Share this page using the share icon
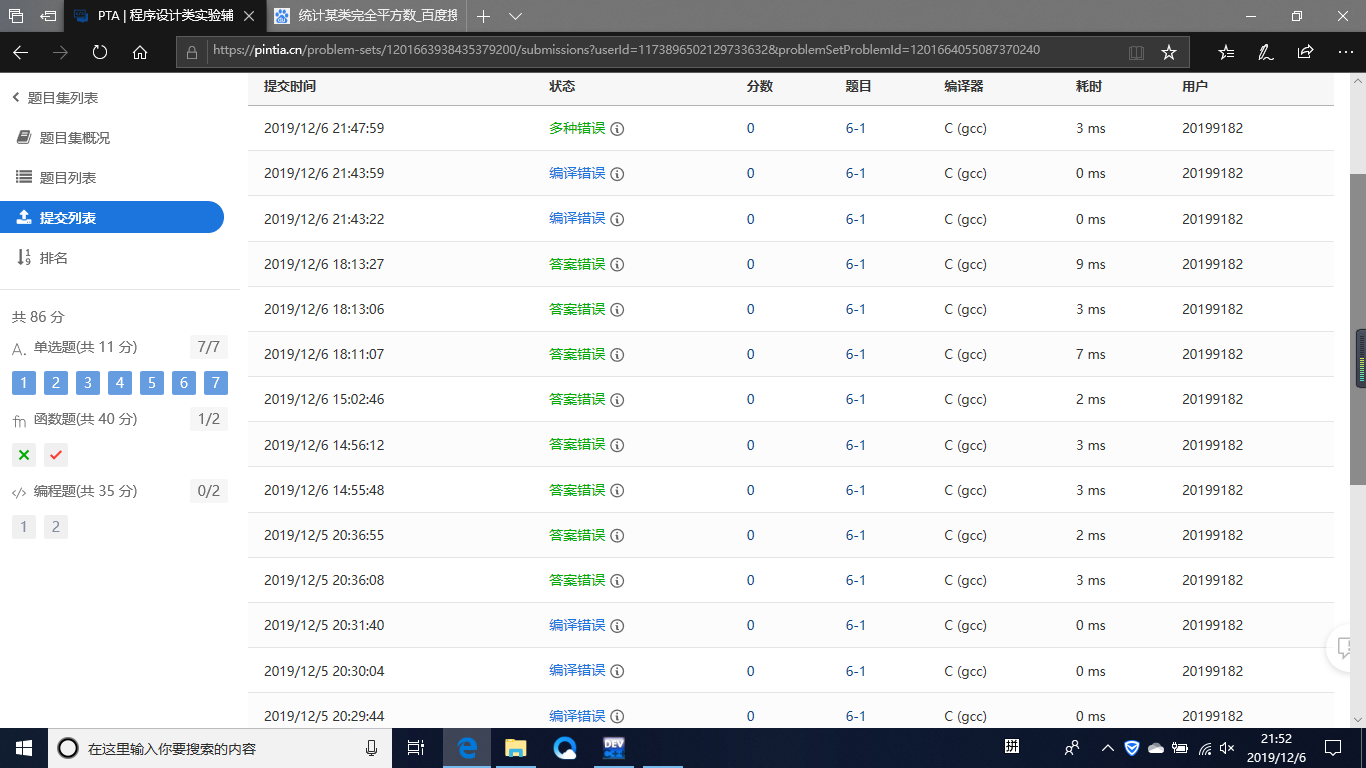The width and height of the screenshot is (1366, 768). tap(1305, 52)
